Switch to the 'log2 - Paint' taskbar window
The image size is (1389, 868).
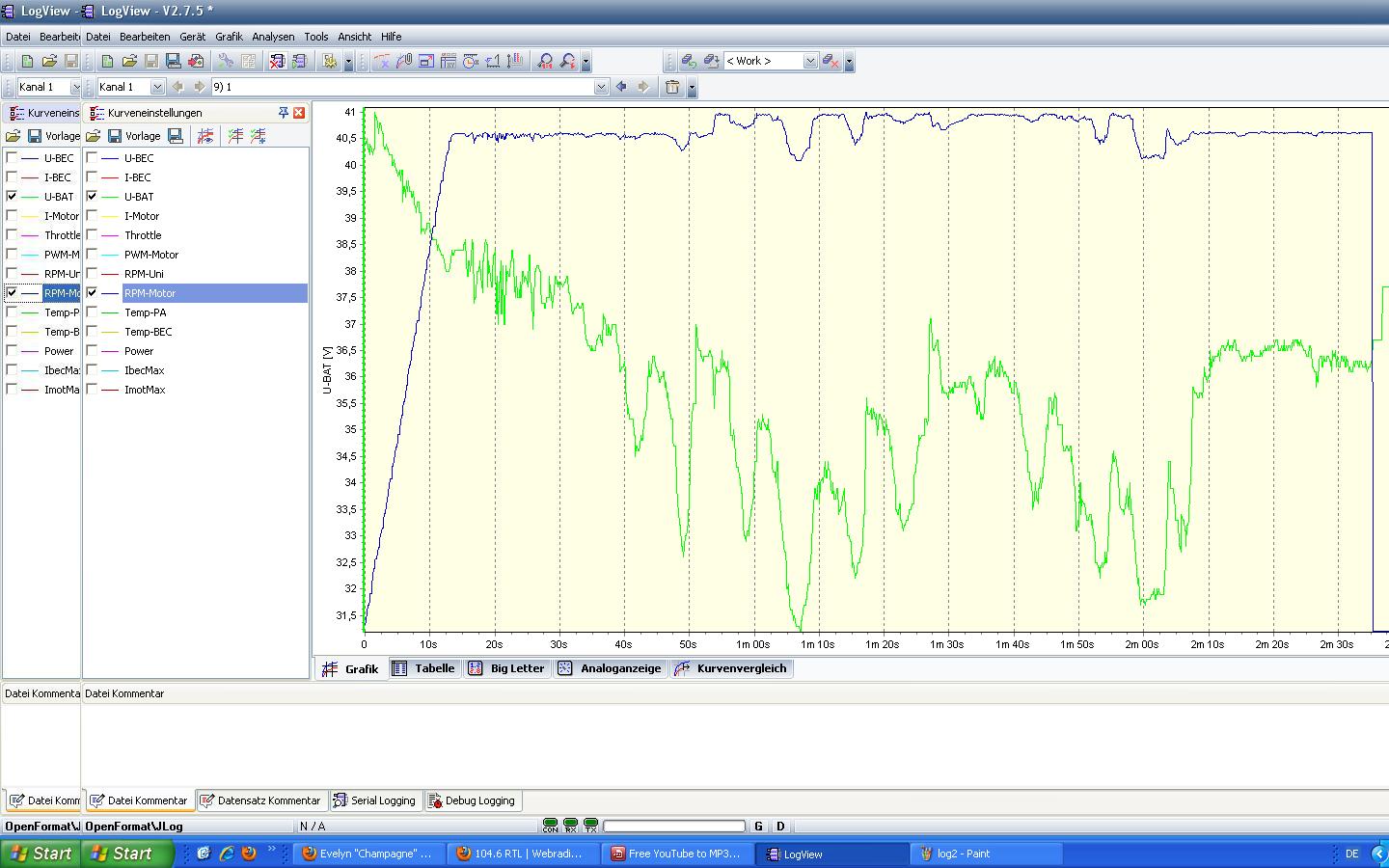[x=986, y=854]
